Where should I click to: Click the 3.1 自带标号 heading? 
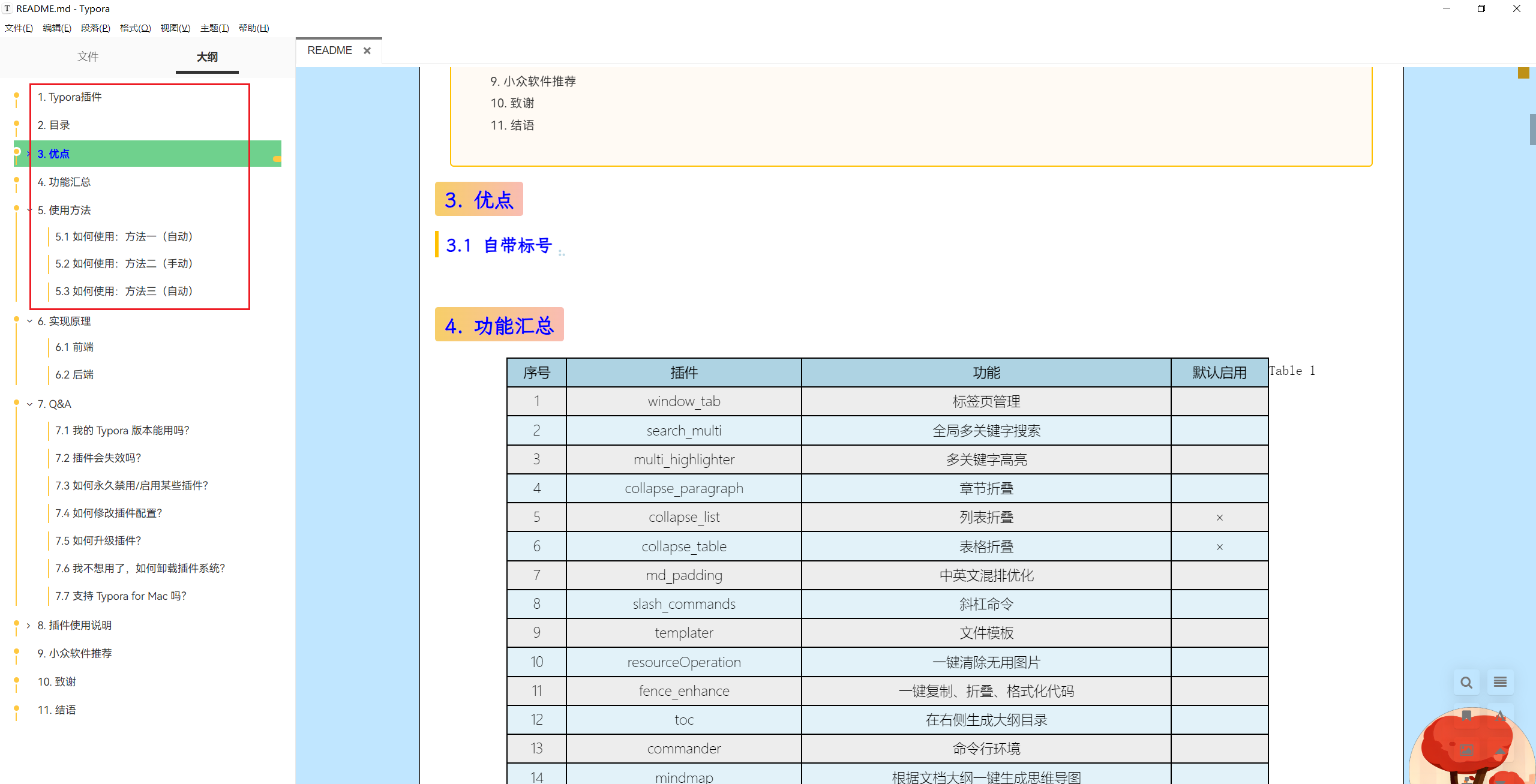pos(499,245)
